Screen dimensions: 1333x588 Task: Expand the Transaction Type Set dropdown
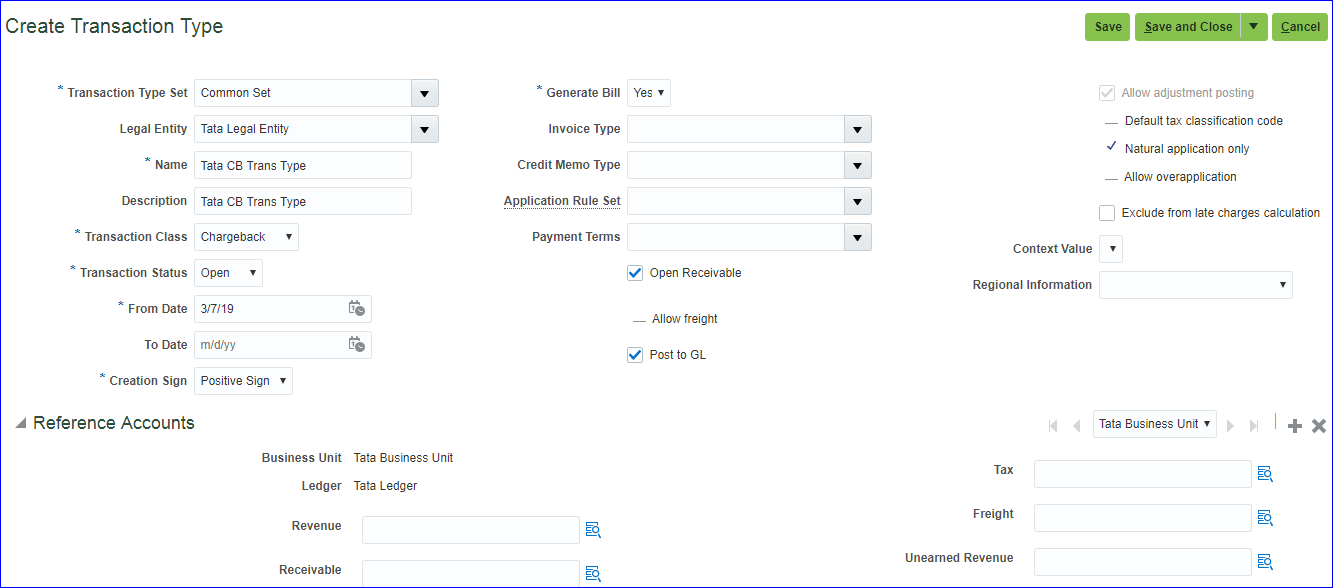click(x=424, y=93)
